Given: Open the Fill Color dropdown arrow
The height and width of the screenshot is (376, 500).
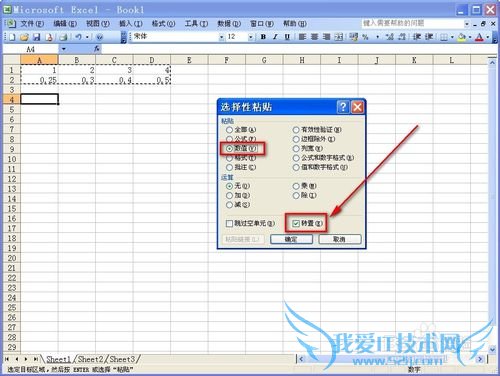Looking at the screenshot, I should (470, 37).
